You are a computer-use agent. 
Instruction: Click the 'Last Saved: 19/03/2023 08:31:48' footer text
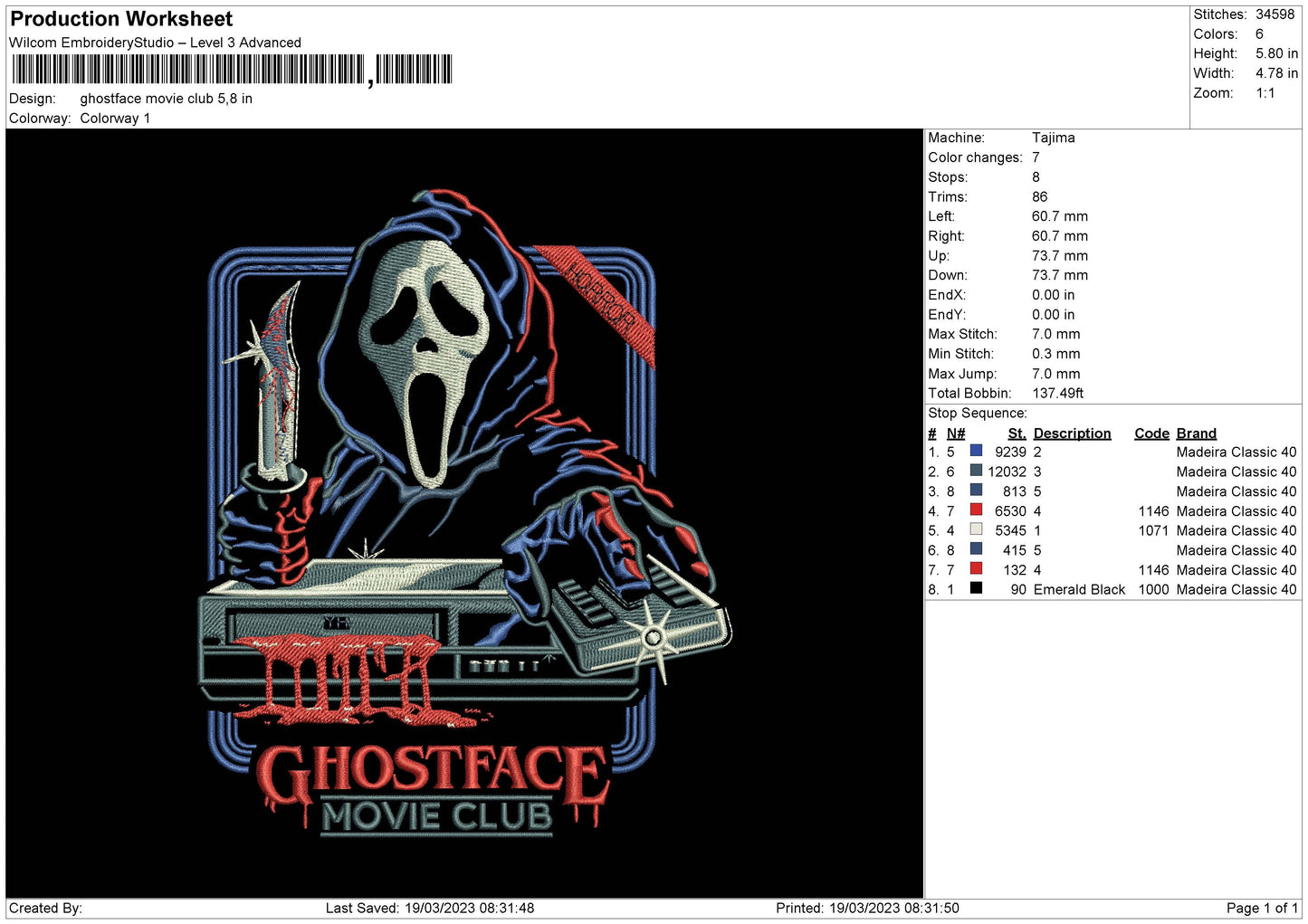(430, 909)
